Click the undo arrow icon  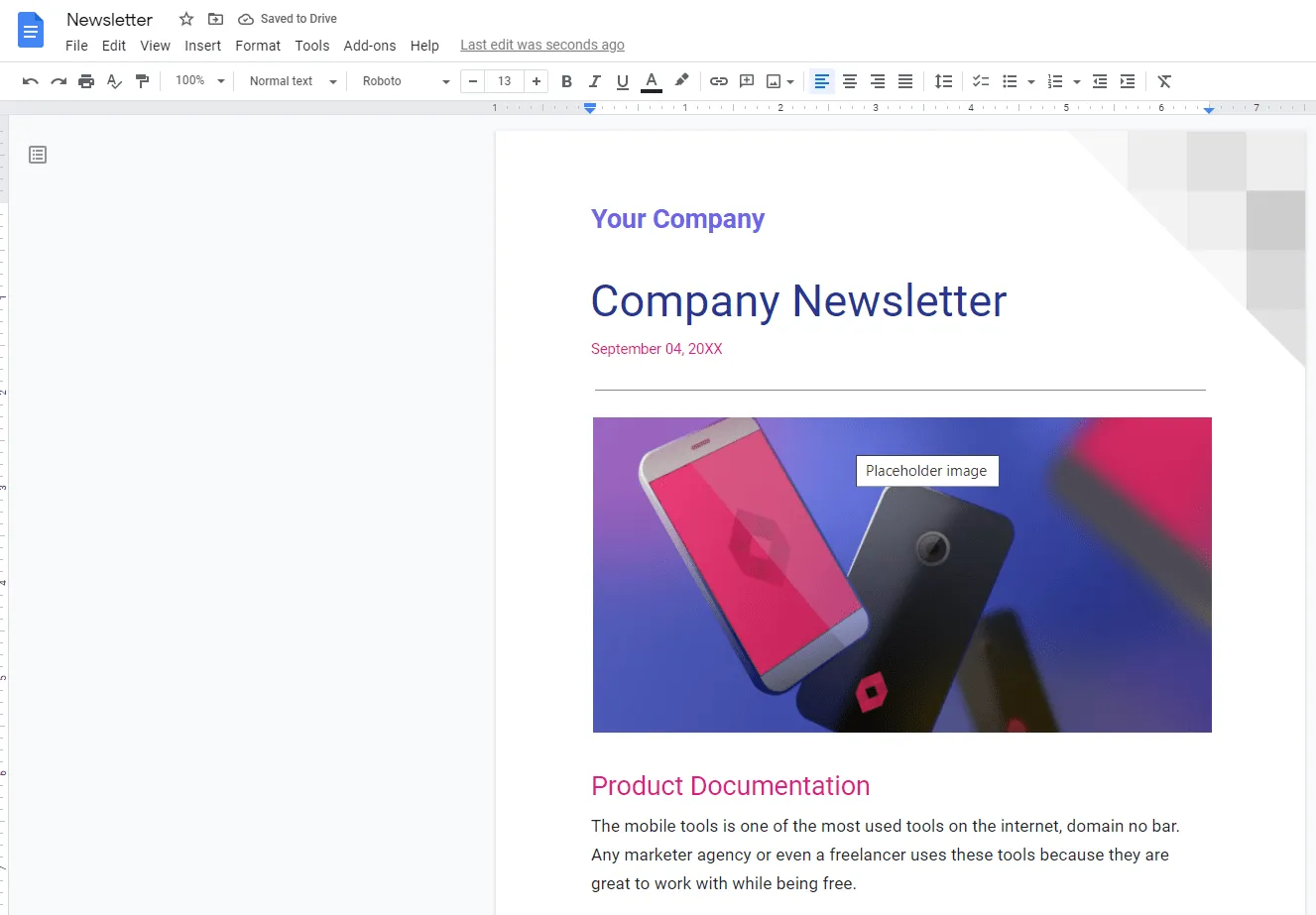point(30,81)
